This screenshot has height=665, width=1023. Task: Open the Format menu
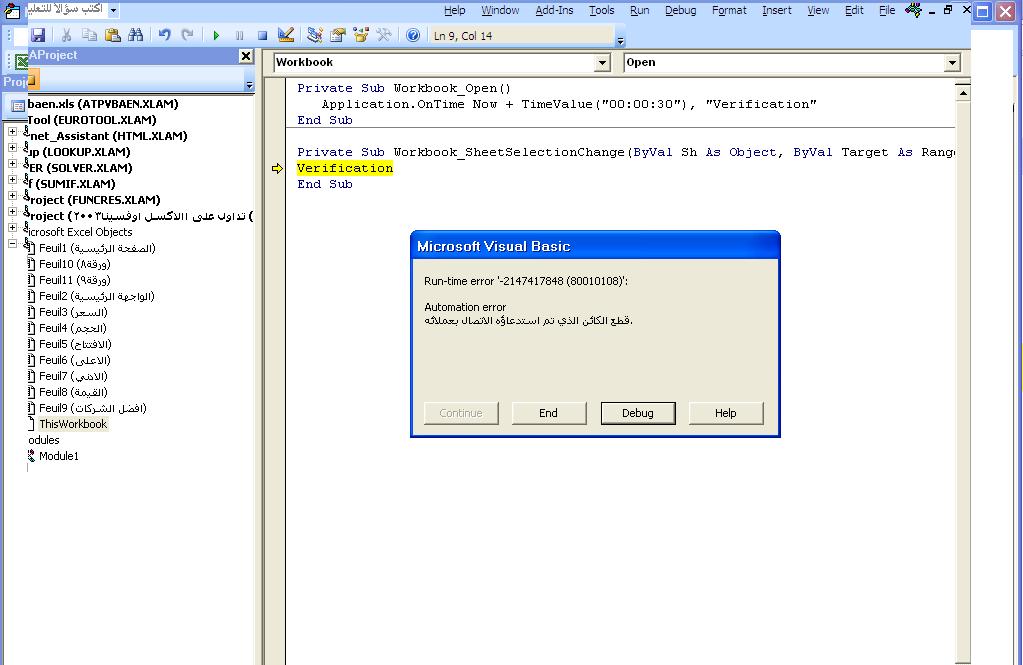pos(729,10)
